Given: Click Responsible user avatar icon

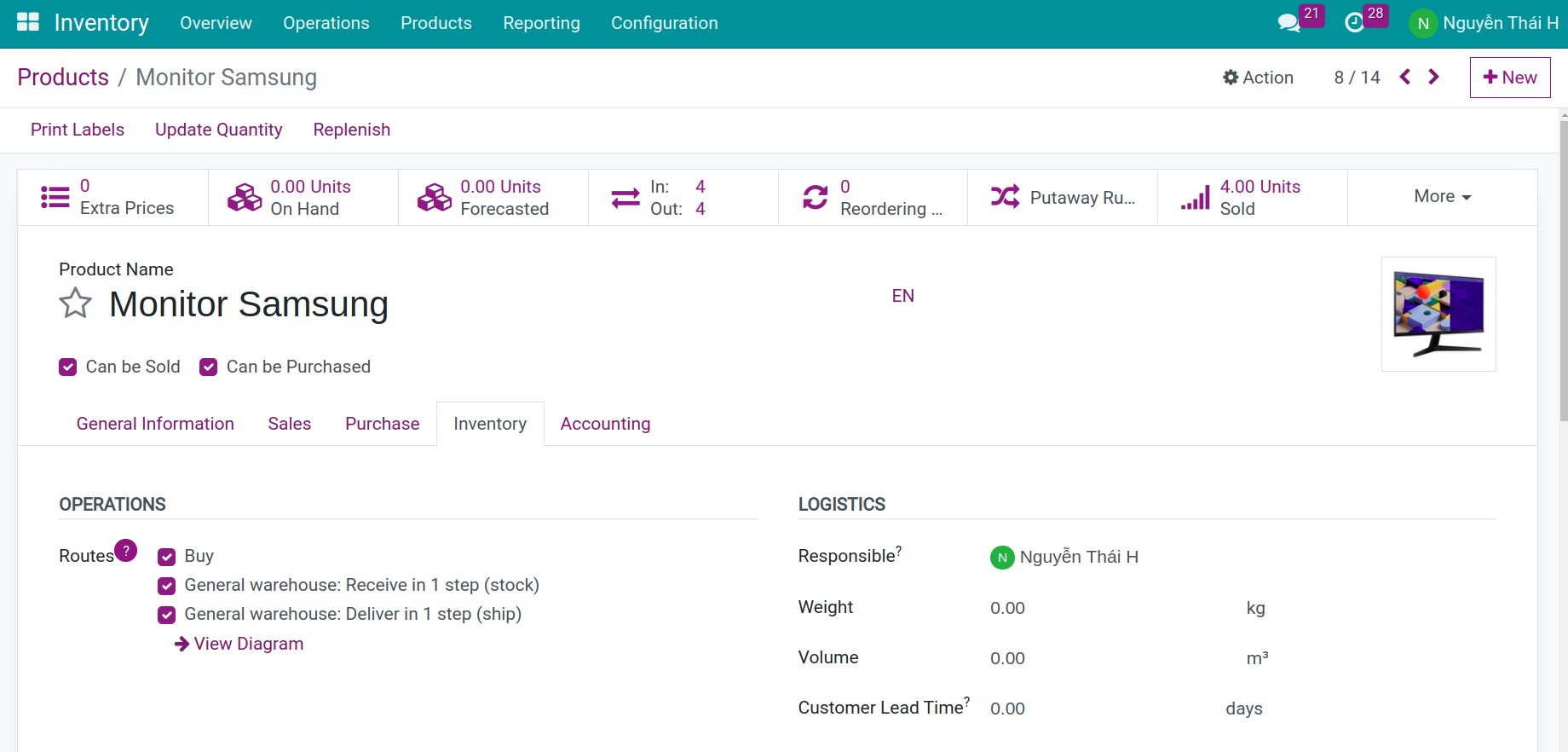Looking at the screenshot, I should point(1002,558).
